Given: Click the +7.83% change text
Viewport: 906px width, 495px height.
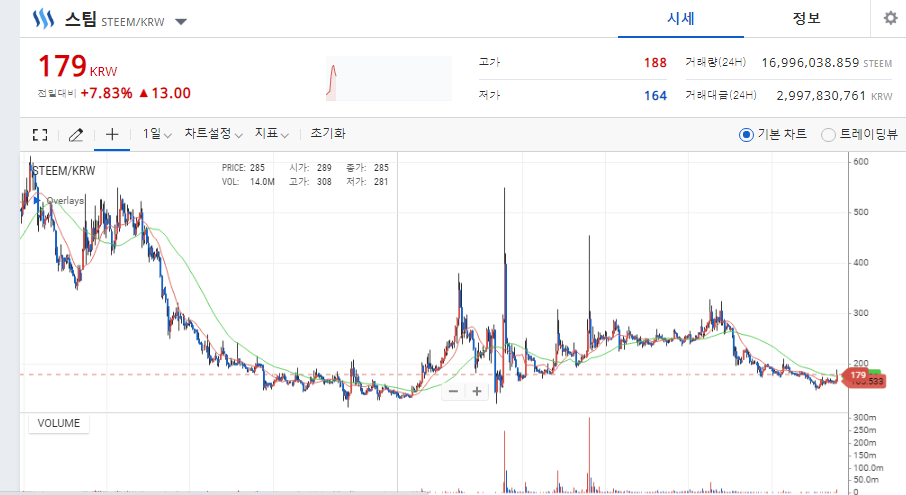Looking at the screenshot, I should point(106,93).
